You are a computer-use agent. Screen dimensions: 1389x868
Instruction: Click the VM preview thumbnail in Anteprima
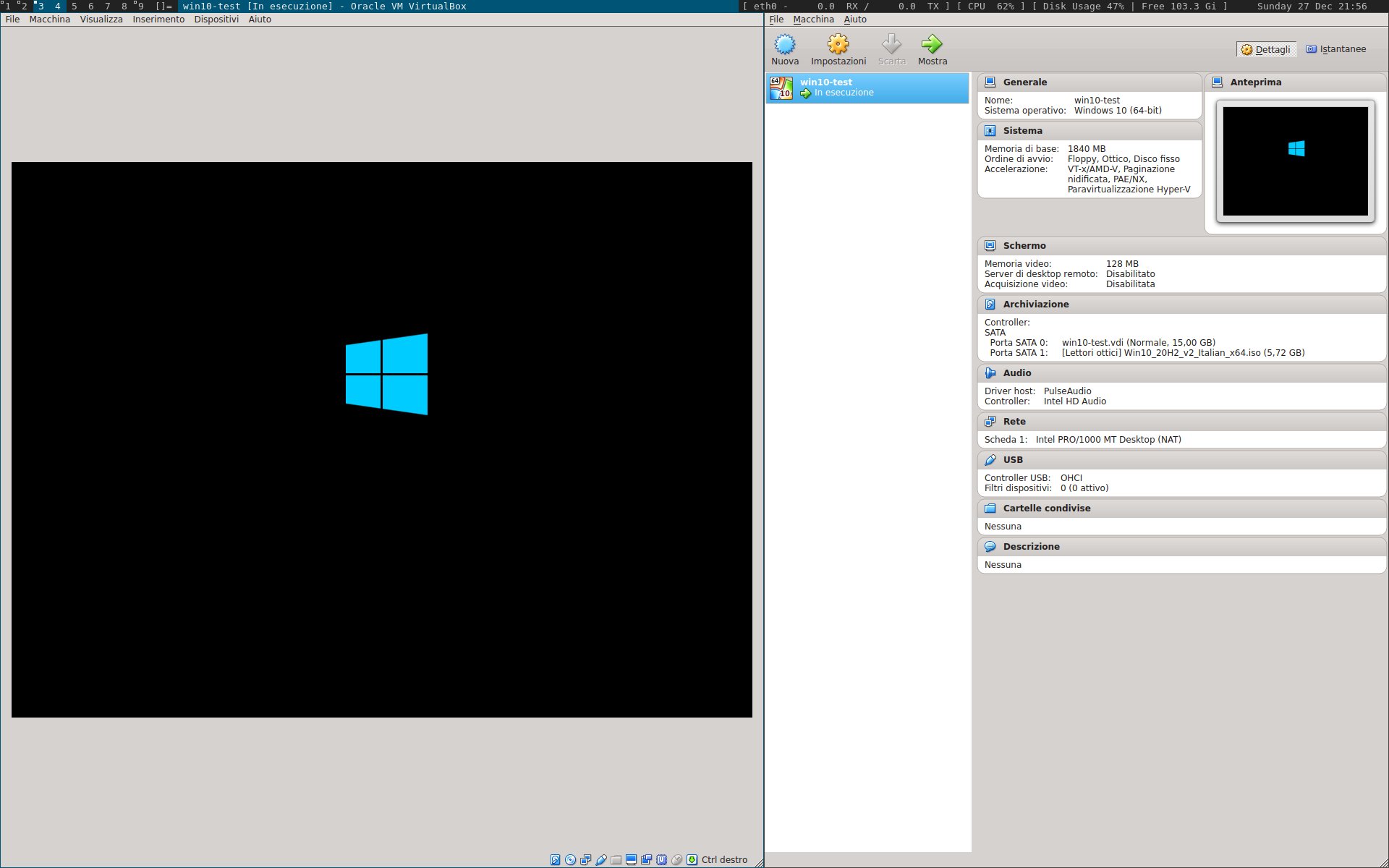pyautogui.click(x=1295, y=161)
